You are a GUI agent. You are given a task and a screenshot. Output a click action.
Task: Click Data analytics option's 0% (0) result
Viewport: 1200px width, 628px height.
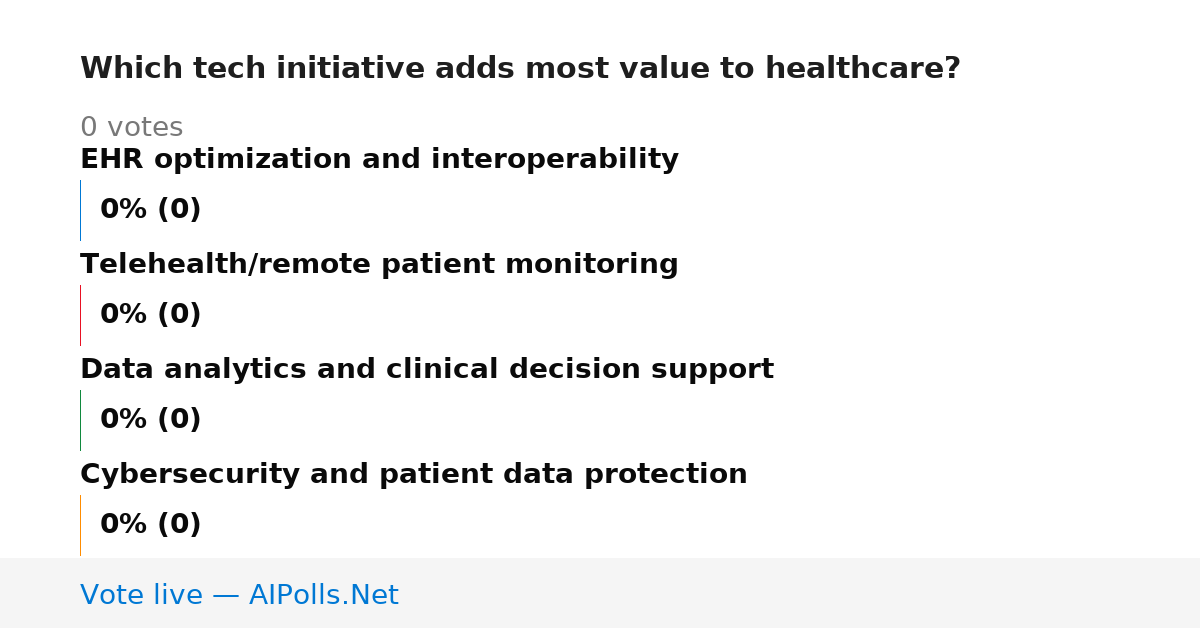coord(151,420)
